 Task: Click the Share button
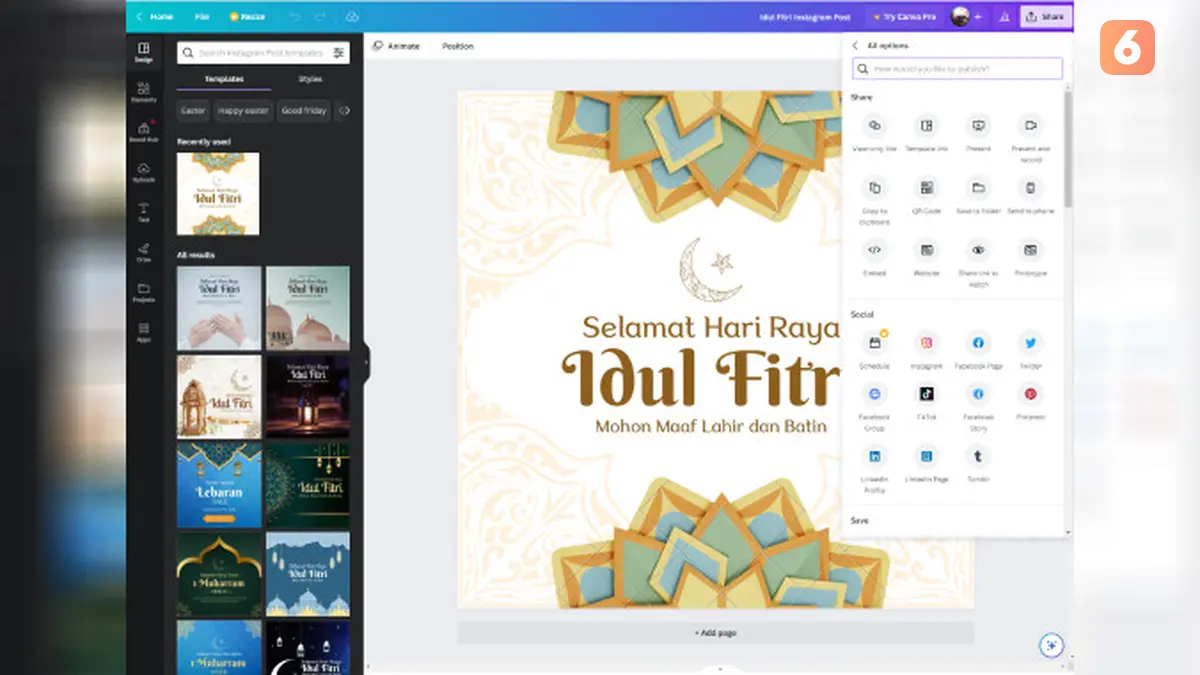(1045, 17)
